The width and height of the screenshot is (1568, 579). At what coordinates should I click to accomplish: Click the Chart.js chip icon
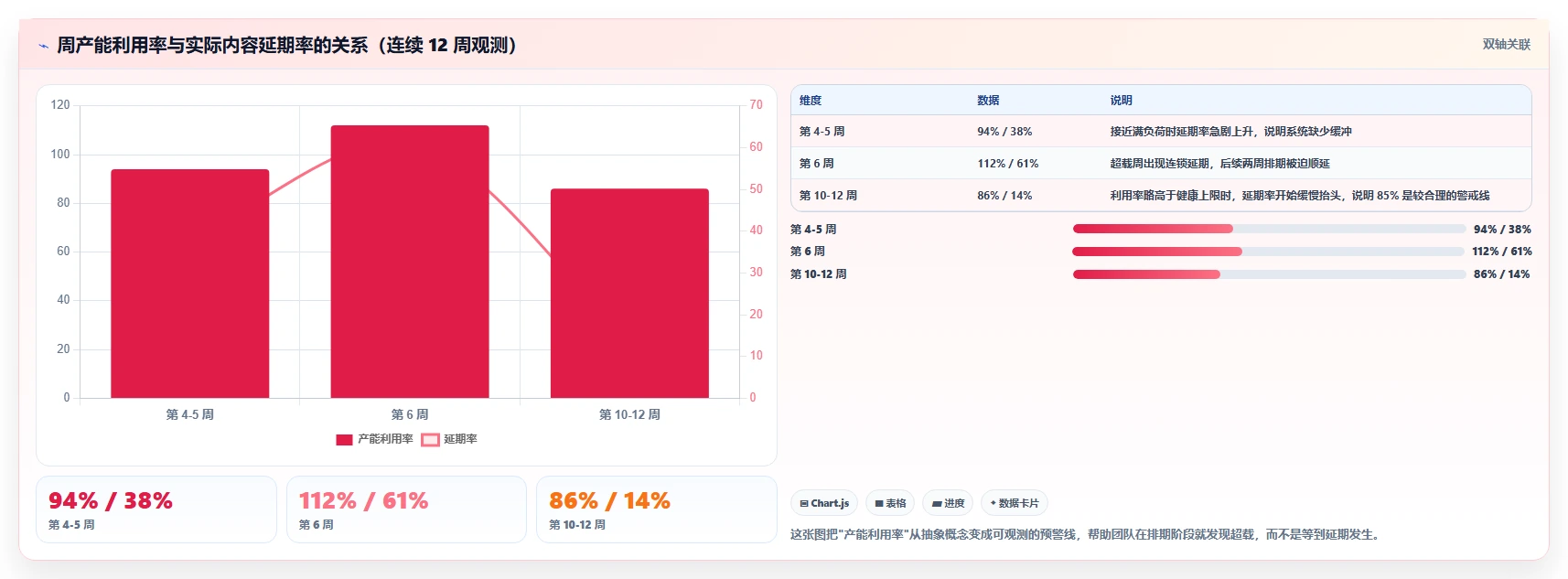(804, 504)
